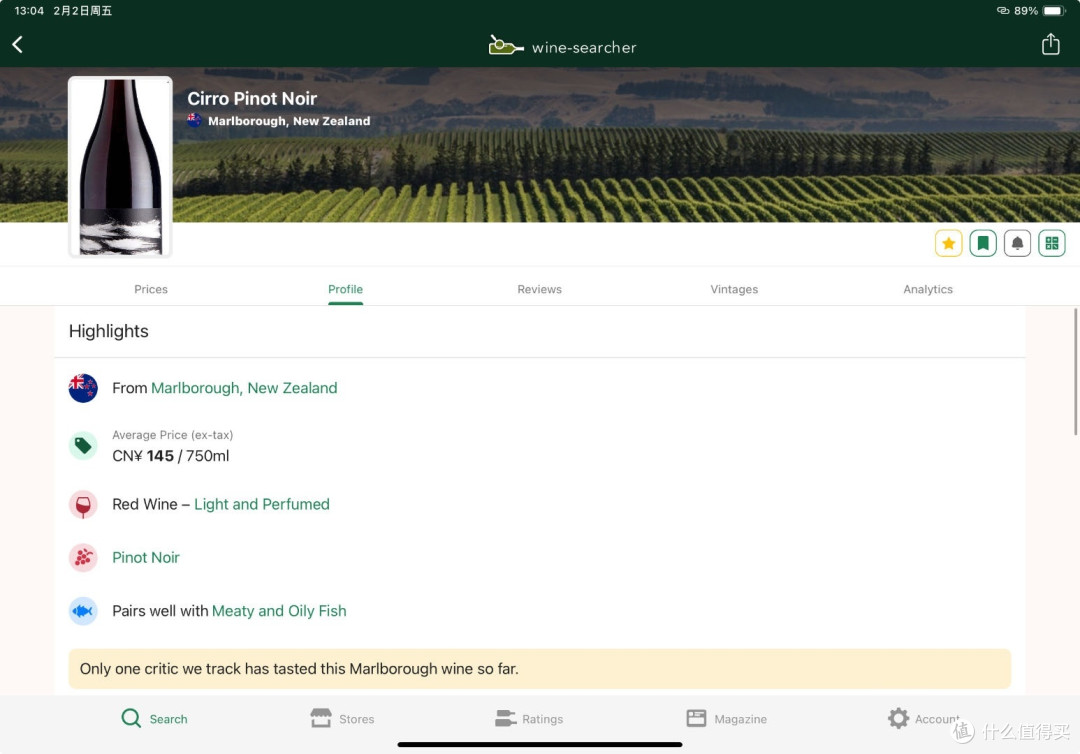Open the grid view icon
Image resolution: width=1080 pixels, height=754 pixels.
(1052, 243)
